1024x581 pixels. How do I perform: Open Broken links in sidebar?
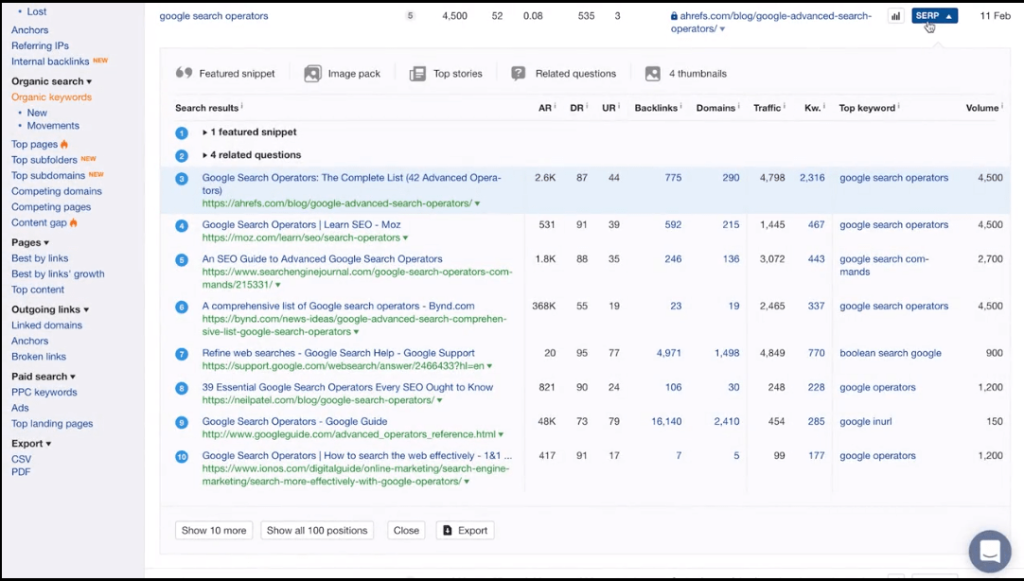point(39,356)
